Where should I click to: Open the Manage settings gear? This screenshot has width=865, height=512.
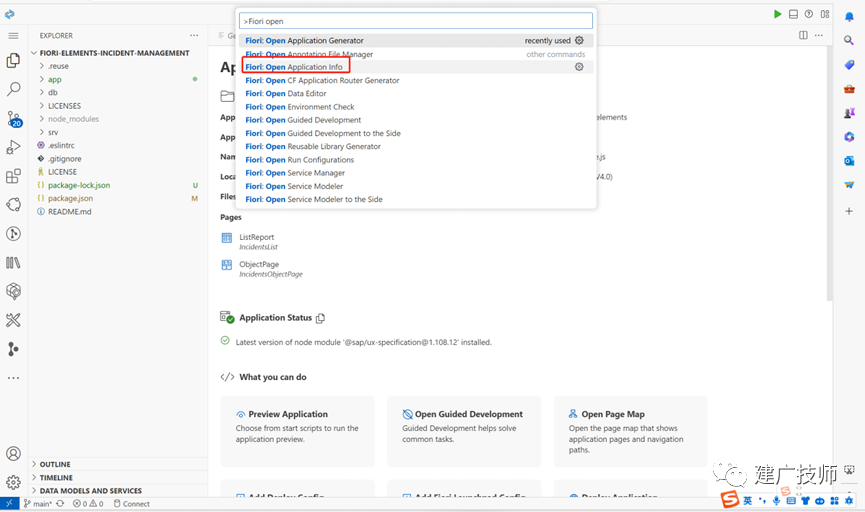click(x=13, y=482)
